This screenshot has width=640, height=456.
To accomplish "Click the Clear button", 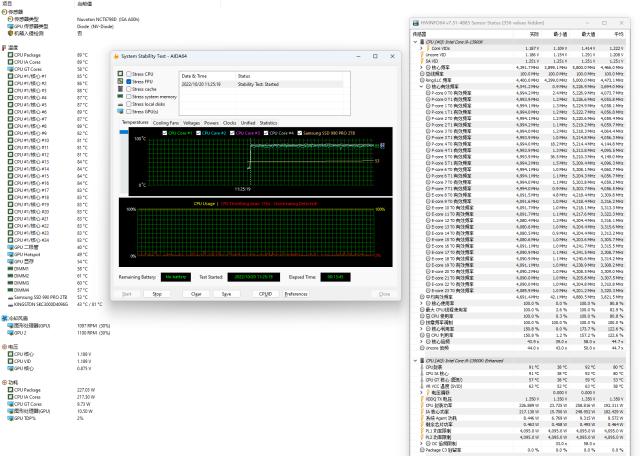I will click(x=196, y=294).
